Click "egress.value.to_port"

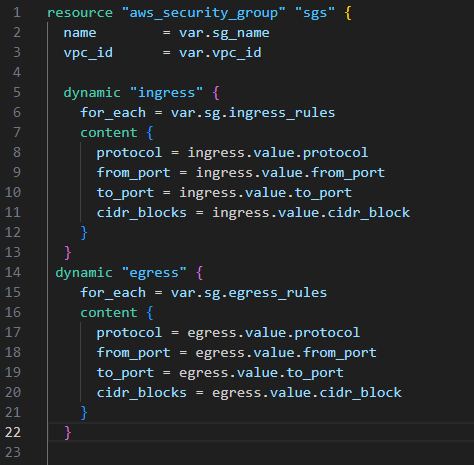[x=261, y=373]
